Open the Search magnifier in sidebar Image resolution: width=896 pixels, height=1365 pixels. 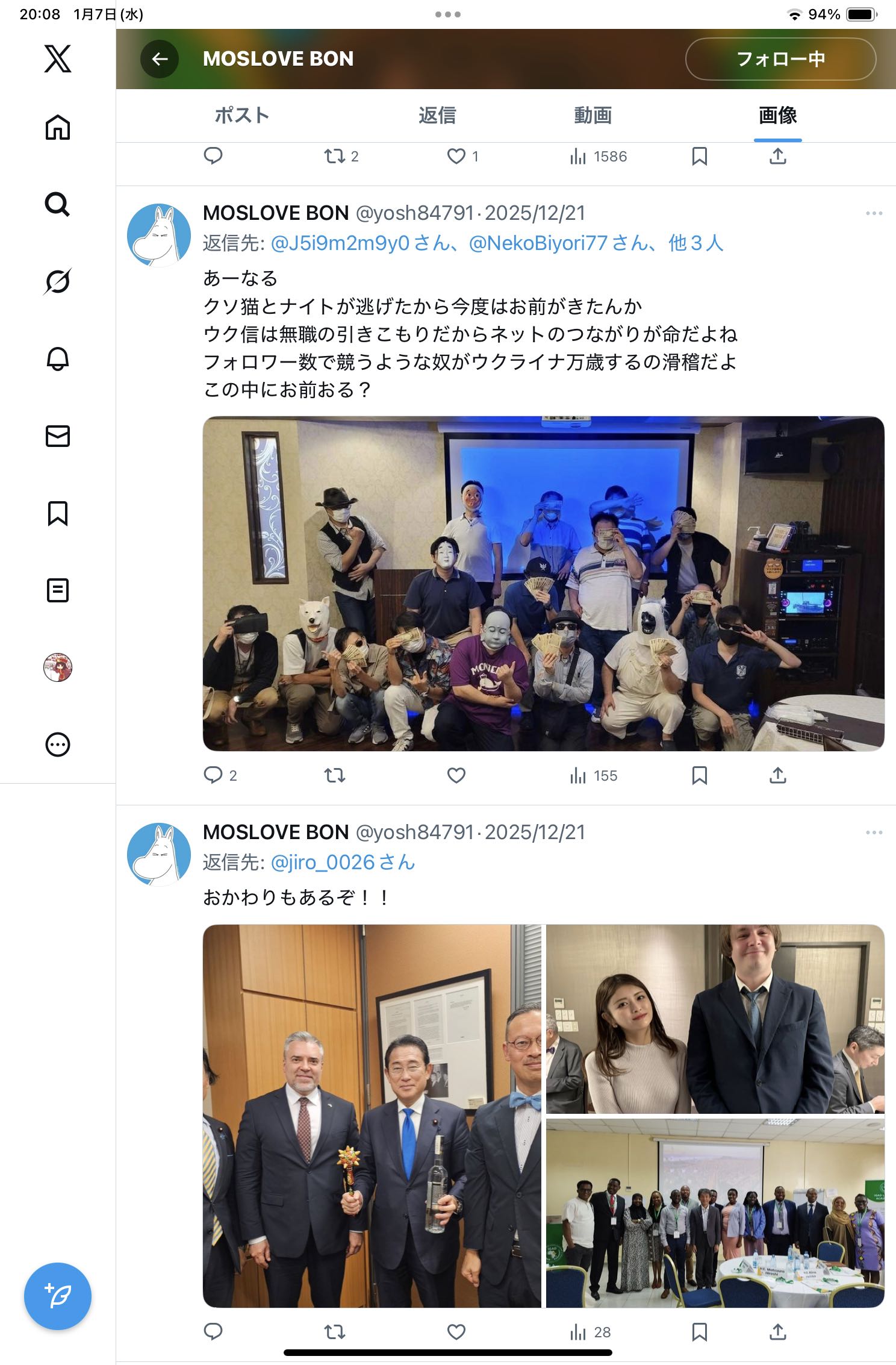click(x=58, y=204)
